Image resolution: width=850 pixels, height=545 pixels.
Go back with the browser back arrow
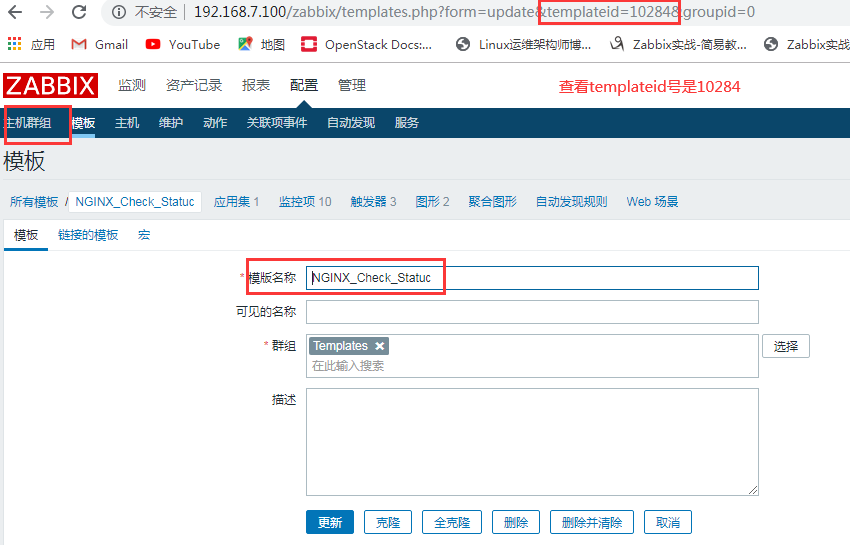click(x=15, y=12)
